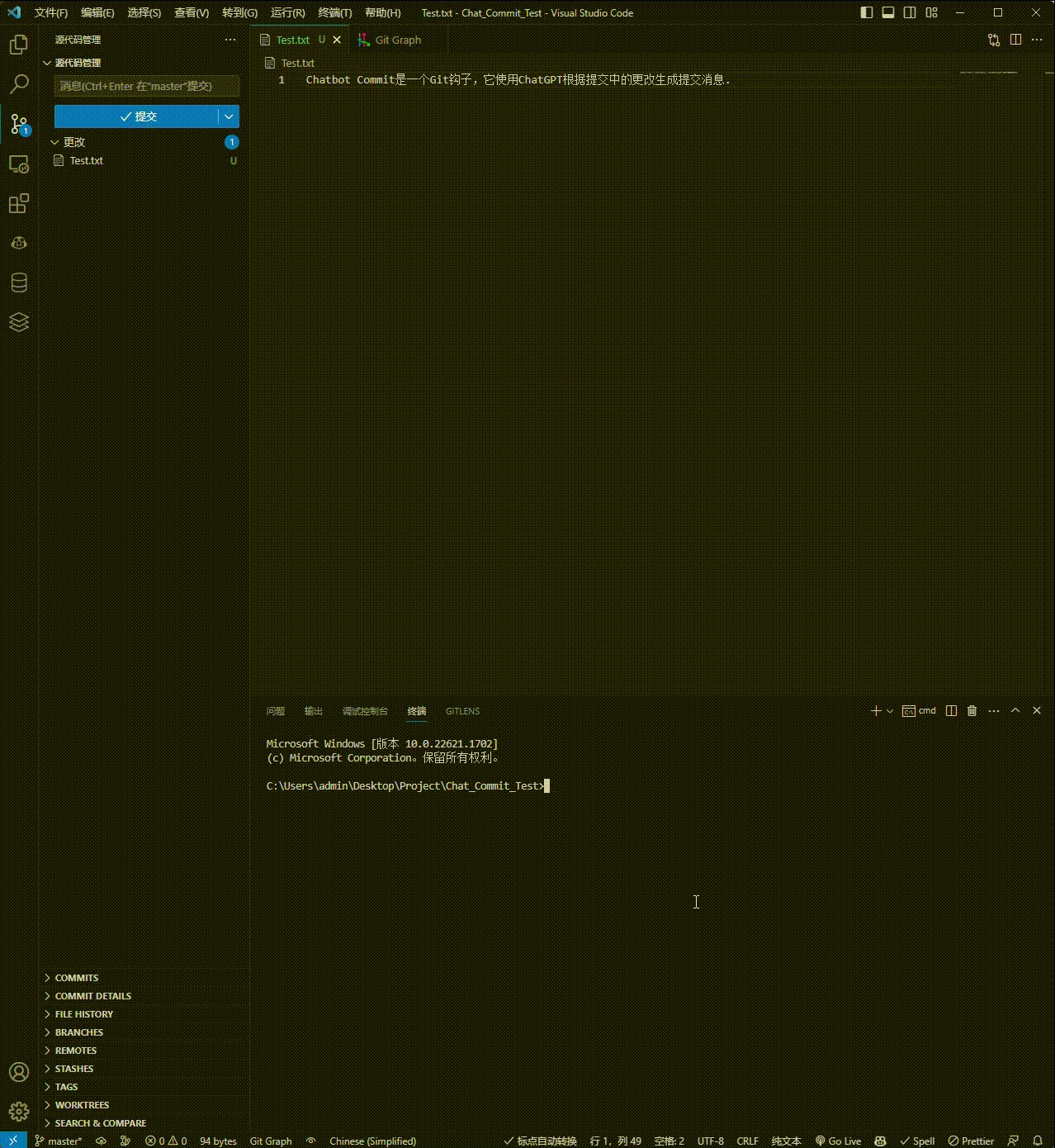The width and height of the screenshot is (1055, 1148).
Task: Maximize terminal panel size with chevron
Action: point(1015,710)
